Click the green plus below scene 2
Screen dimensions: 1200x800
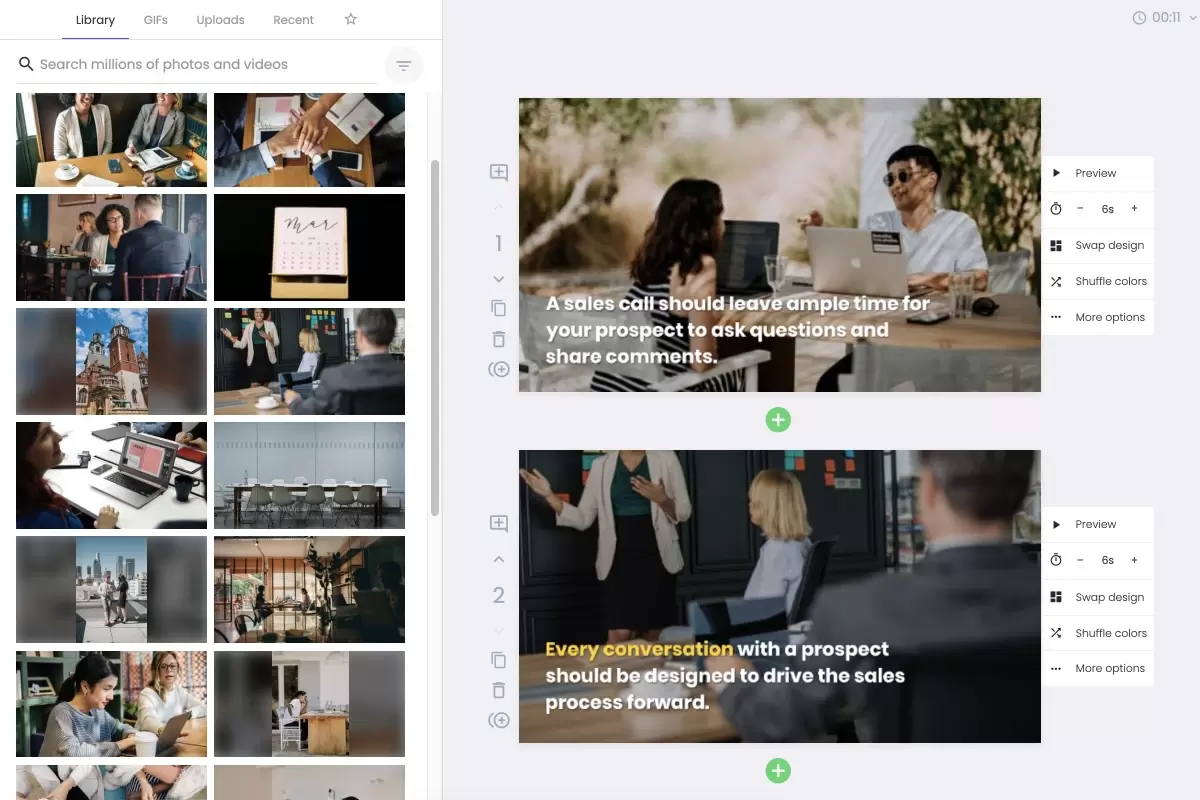pyautogui.click(x=778, y=771)
